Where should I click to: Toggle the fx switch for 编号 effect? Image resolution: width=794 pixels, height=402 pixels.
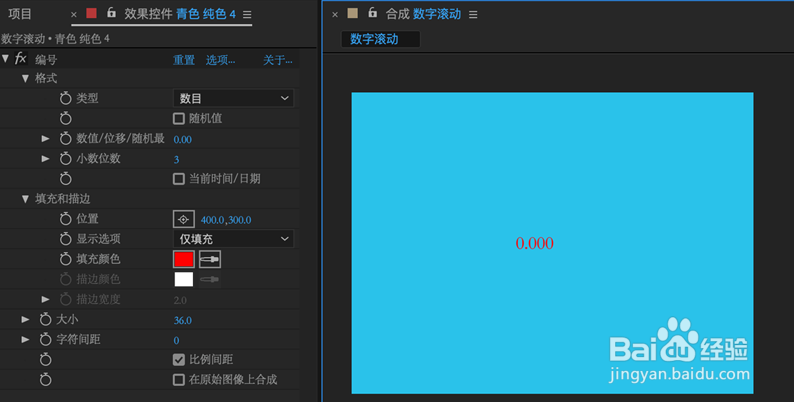pyautogui.click(x=20, y=59)
